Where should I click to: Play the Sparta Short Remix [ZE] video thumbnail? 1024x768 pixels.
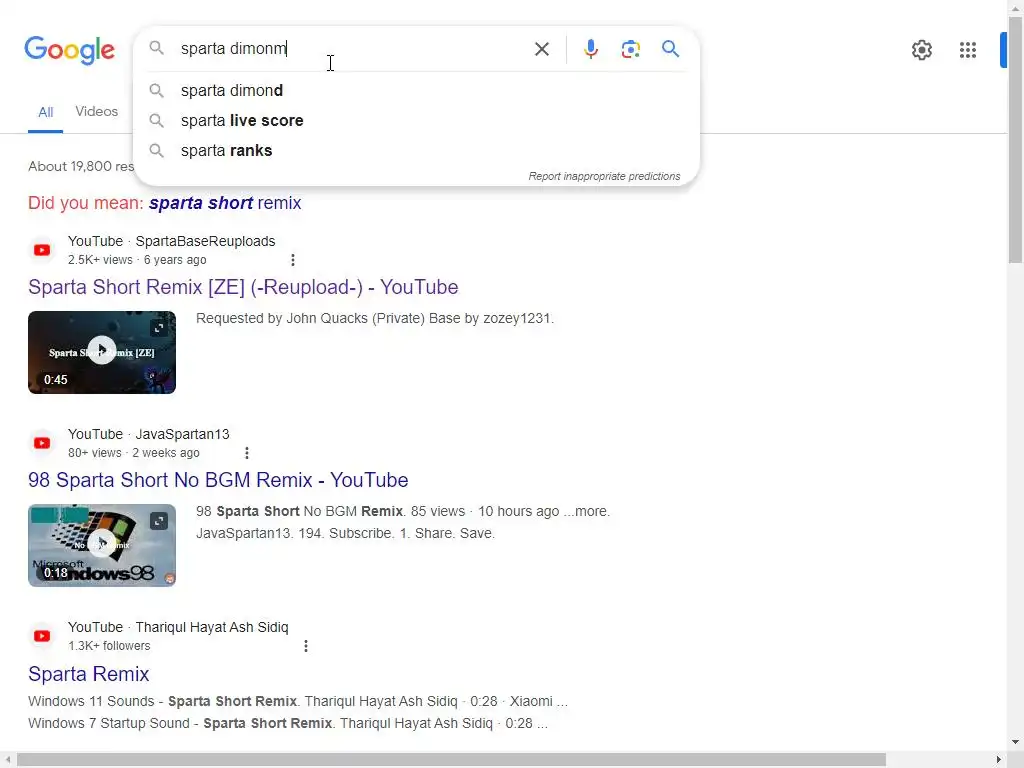pos(102,350)
